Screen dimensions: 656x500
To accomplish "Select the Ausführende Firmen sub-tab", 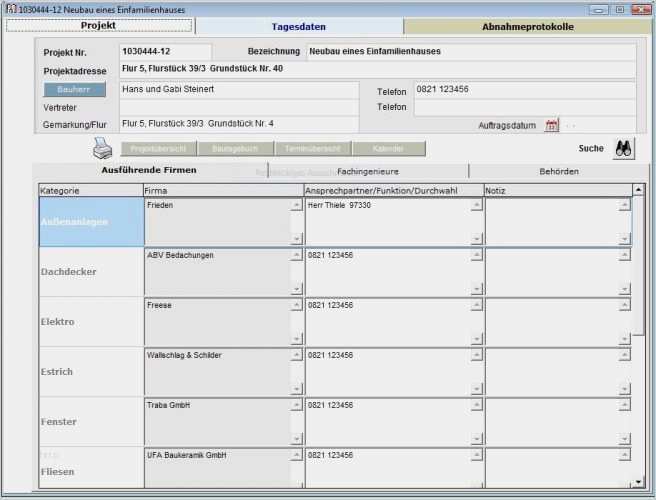I will (x=149, y=170).
